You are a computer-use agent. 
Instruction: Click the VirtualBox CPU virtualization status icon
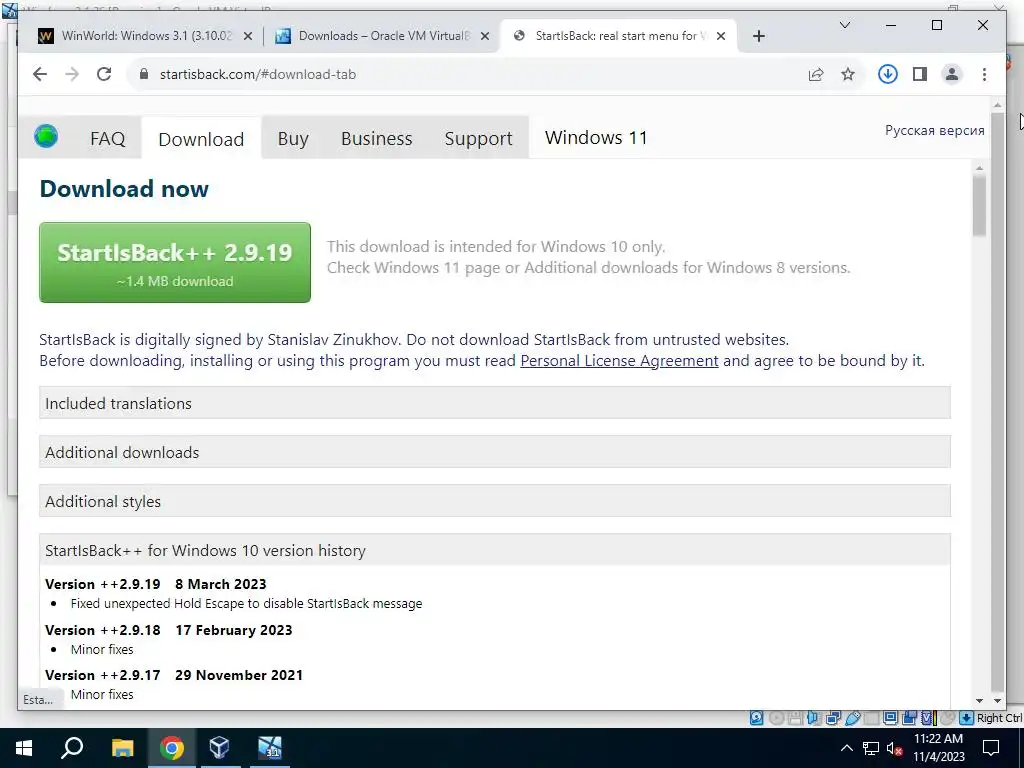[928, 718]
